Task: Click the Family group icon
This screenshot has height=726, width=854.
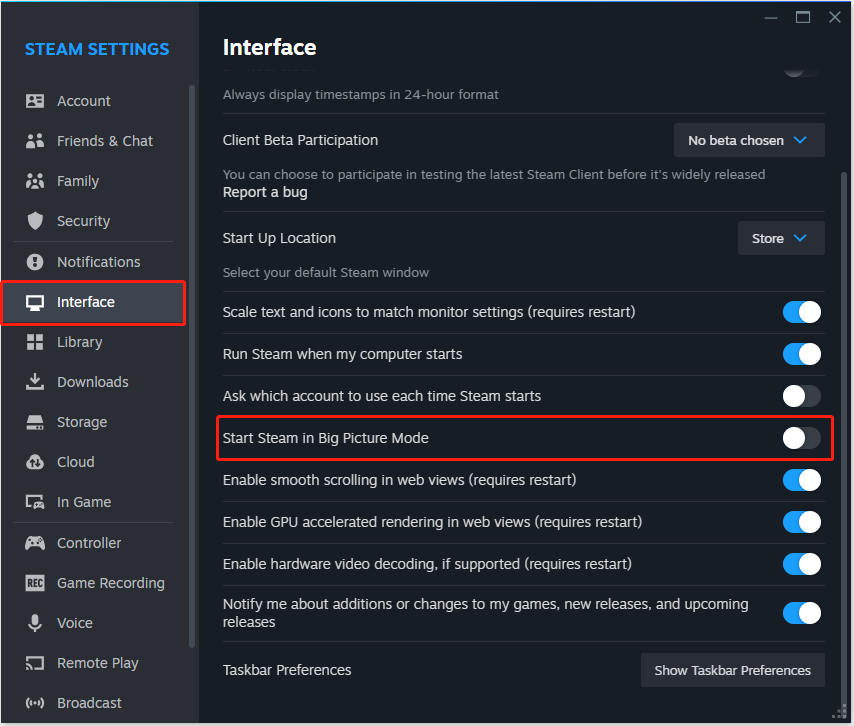Action: 35,181
